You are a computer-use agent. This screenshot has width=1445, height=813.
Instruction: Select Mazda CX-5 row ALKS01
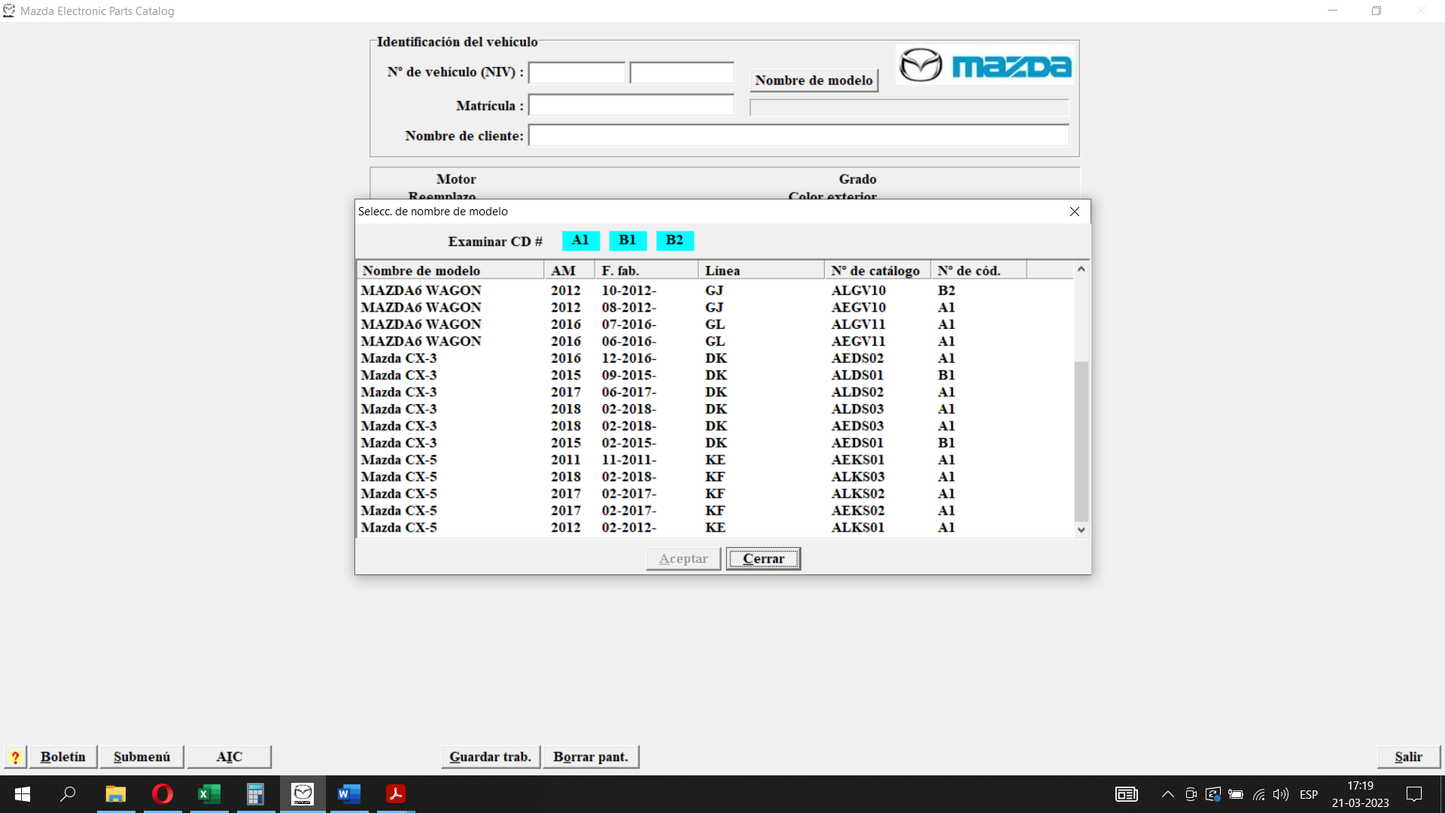tap(715, 528)
